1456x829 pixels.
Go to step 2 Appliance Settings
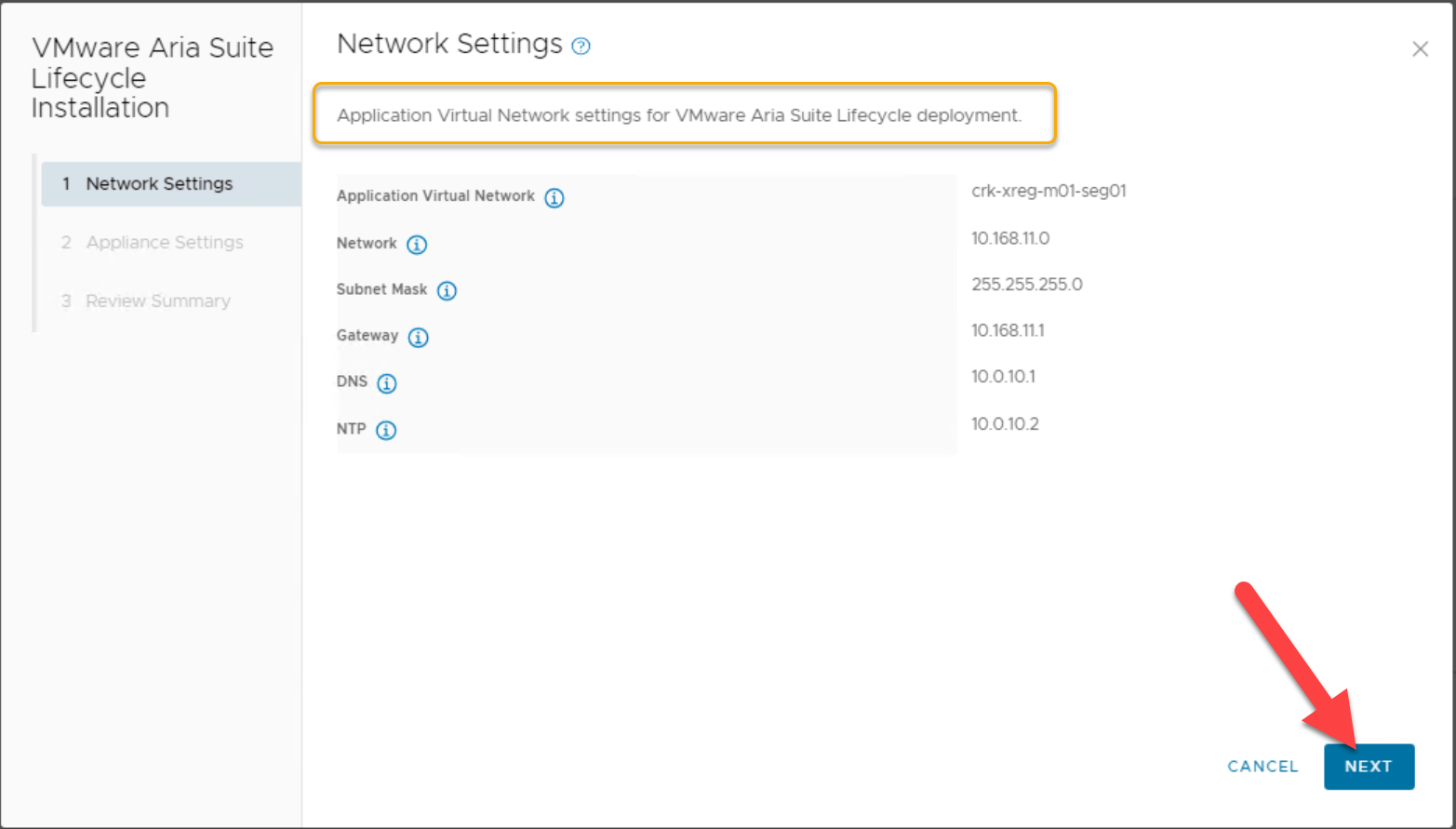tap(164, 243)
